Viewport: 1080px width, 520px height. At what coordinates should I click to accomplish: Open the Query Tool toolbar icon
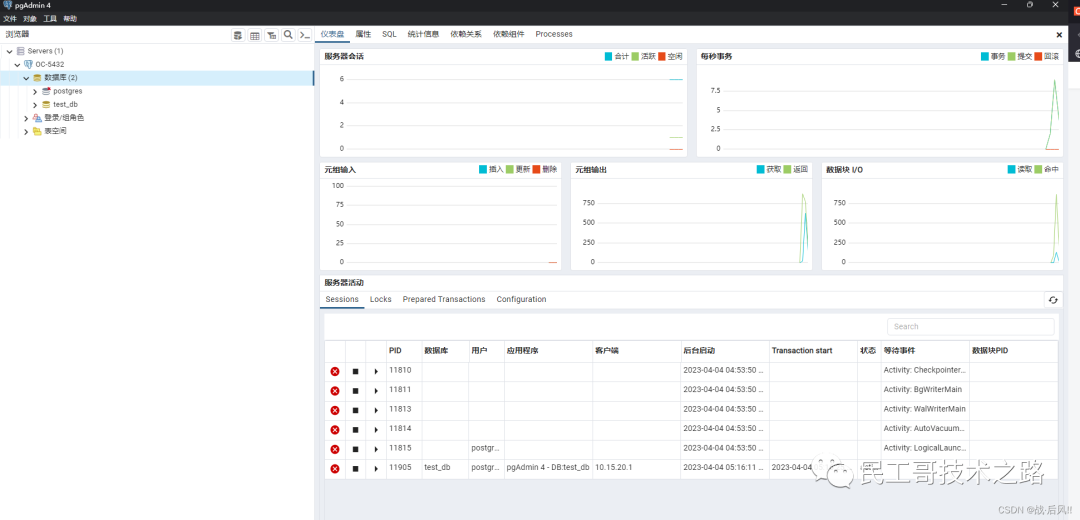(x=238, y=35)
